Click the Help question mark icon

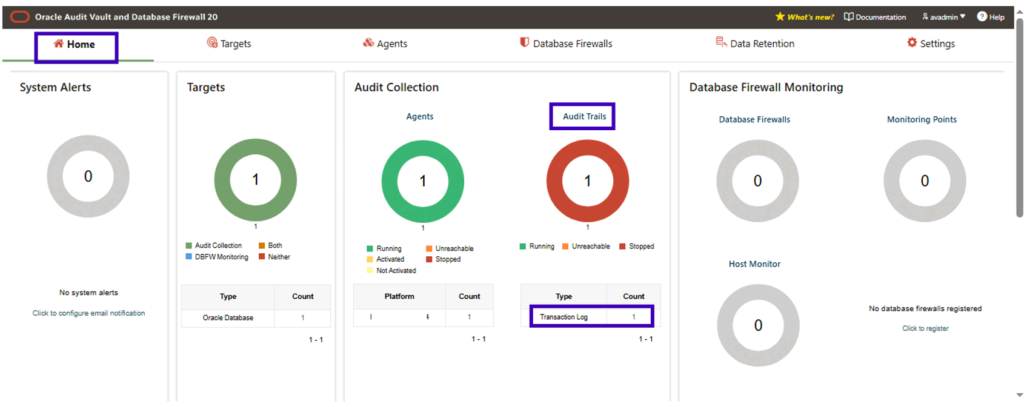click(x=982, y=17)
